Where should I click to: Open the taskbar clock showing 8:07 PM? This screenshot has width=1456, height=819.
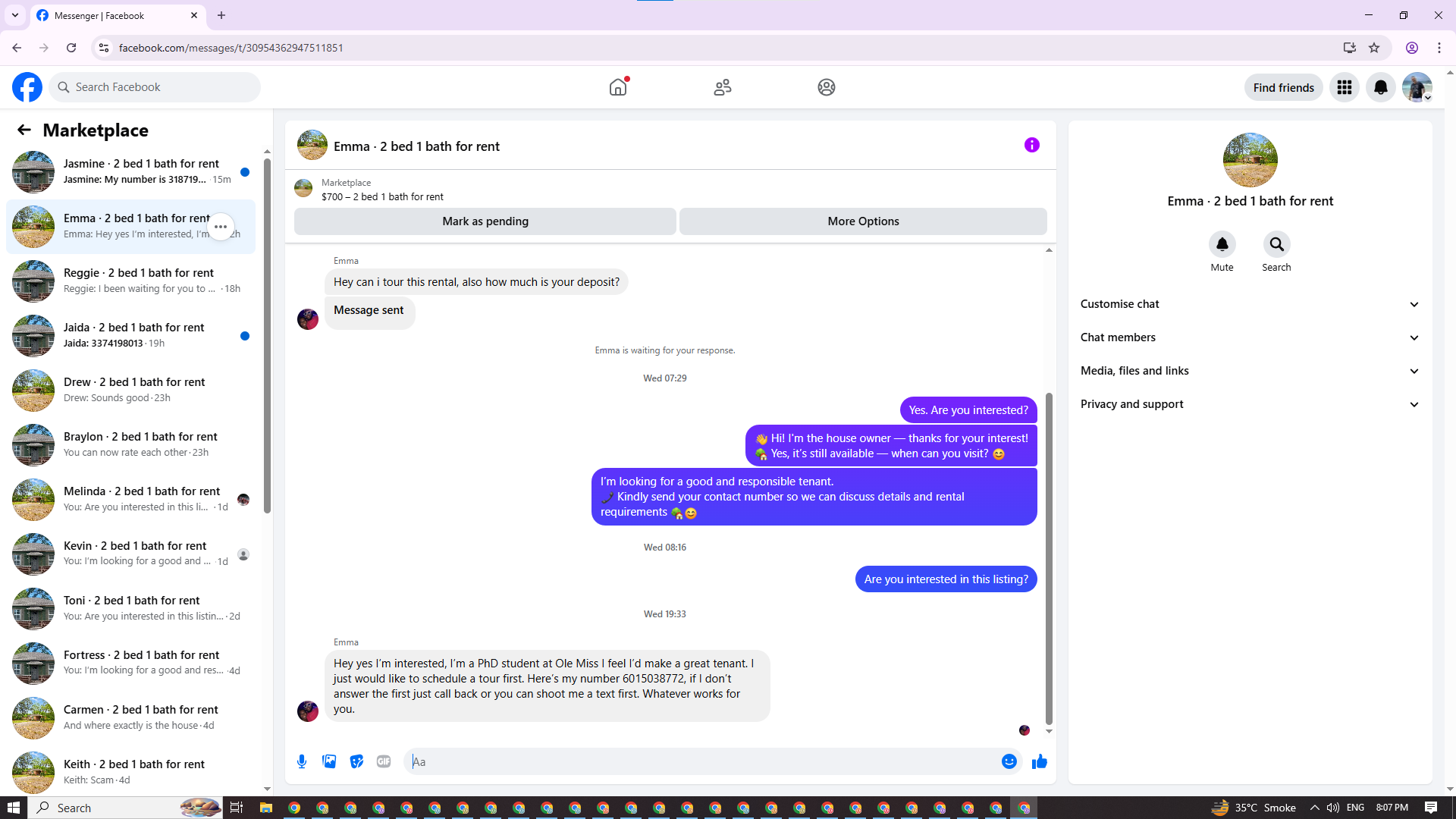1392,808
